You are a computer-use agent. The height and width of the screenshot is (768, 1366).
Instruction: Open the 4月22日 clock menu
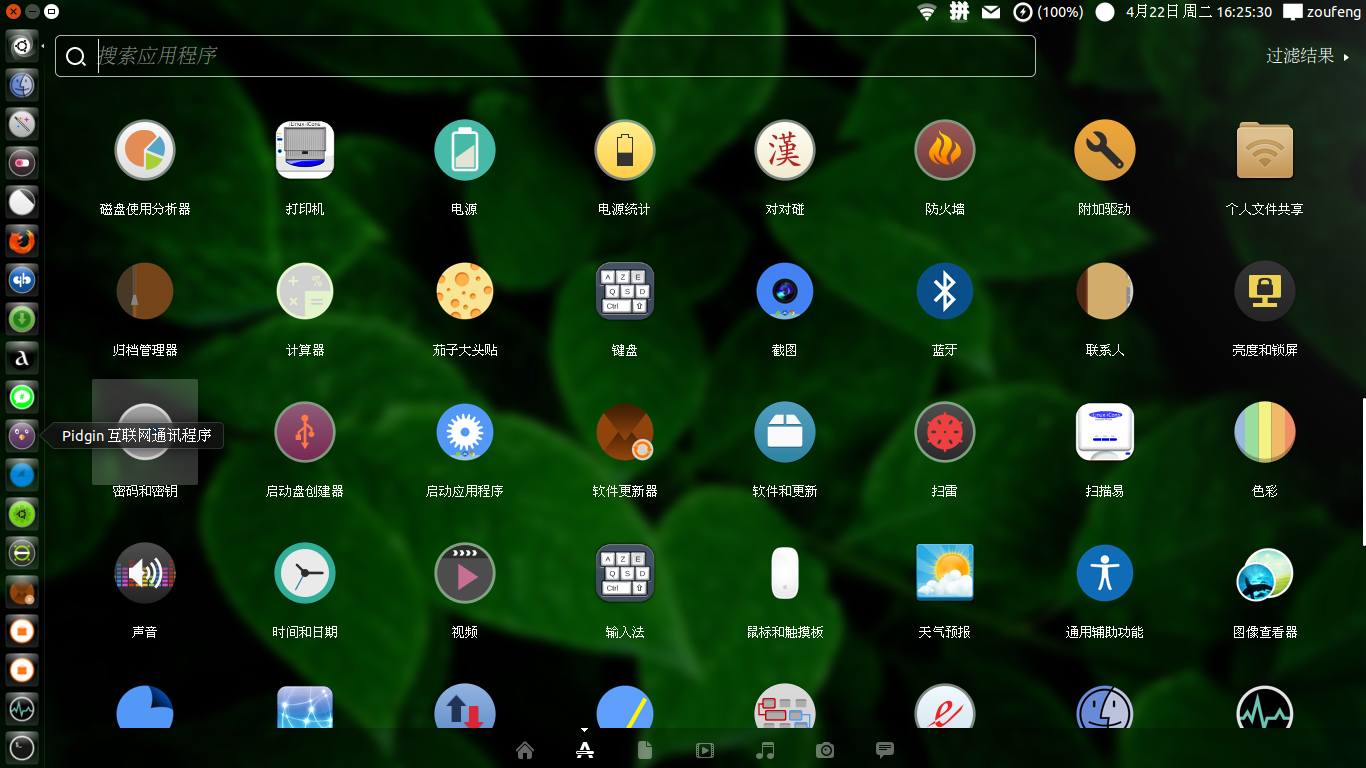pyautogui.click(x=1199, y=12)
